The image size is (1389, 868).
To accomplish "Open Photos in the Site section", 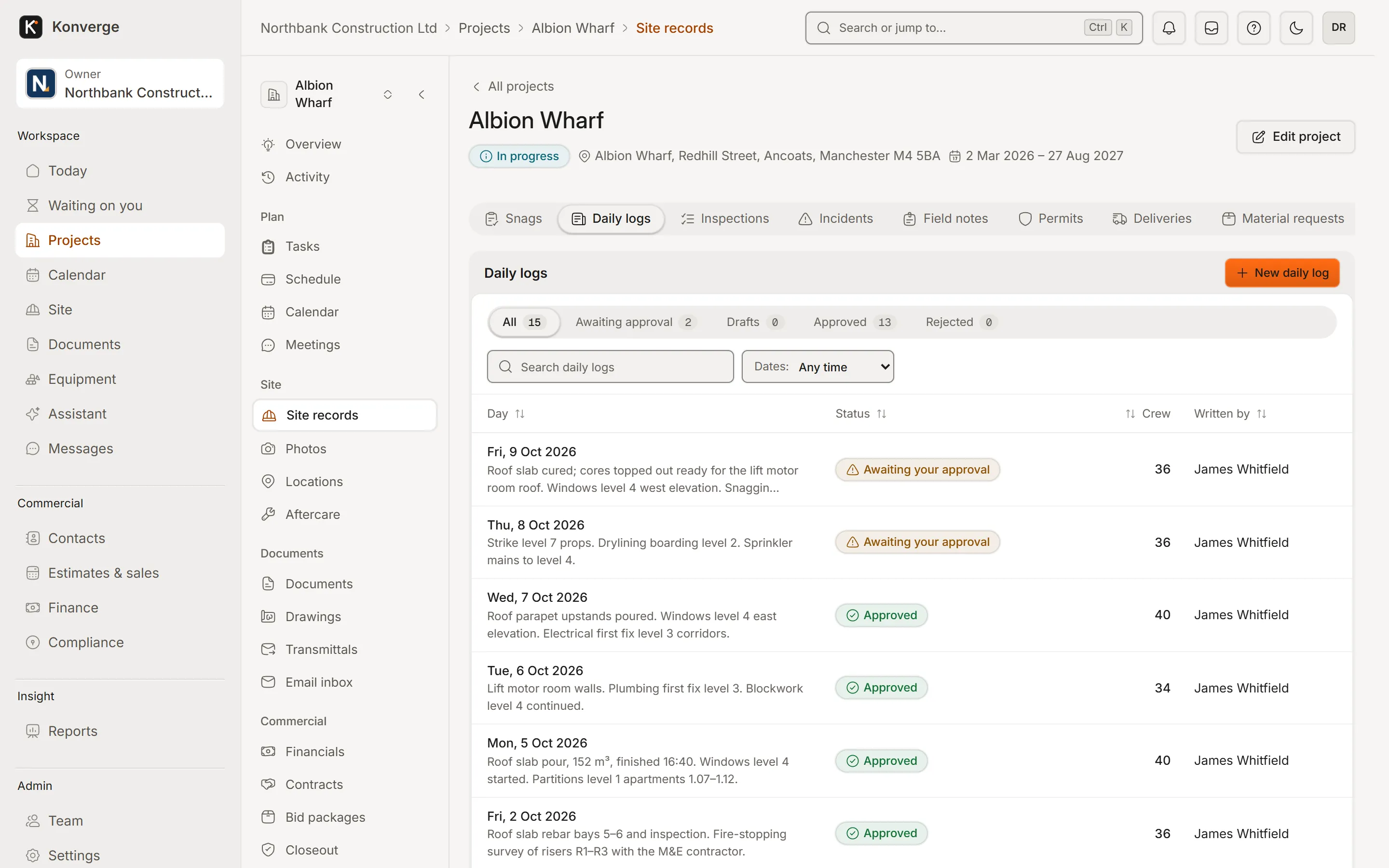I will [x=344, y=449].
